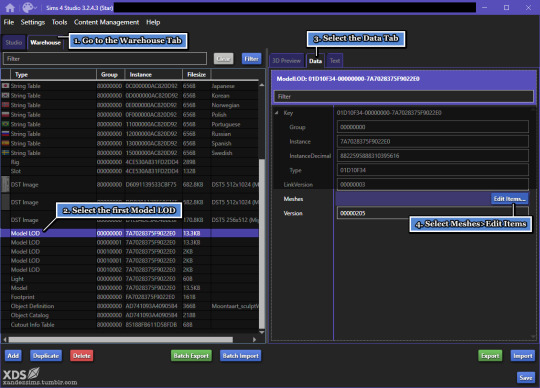Click the Korean flag String Table icon
Viewport: 540px width, 388px height.
pos(6,95)
